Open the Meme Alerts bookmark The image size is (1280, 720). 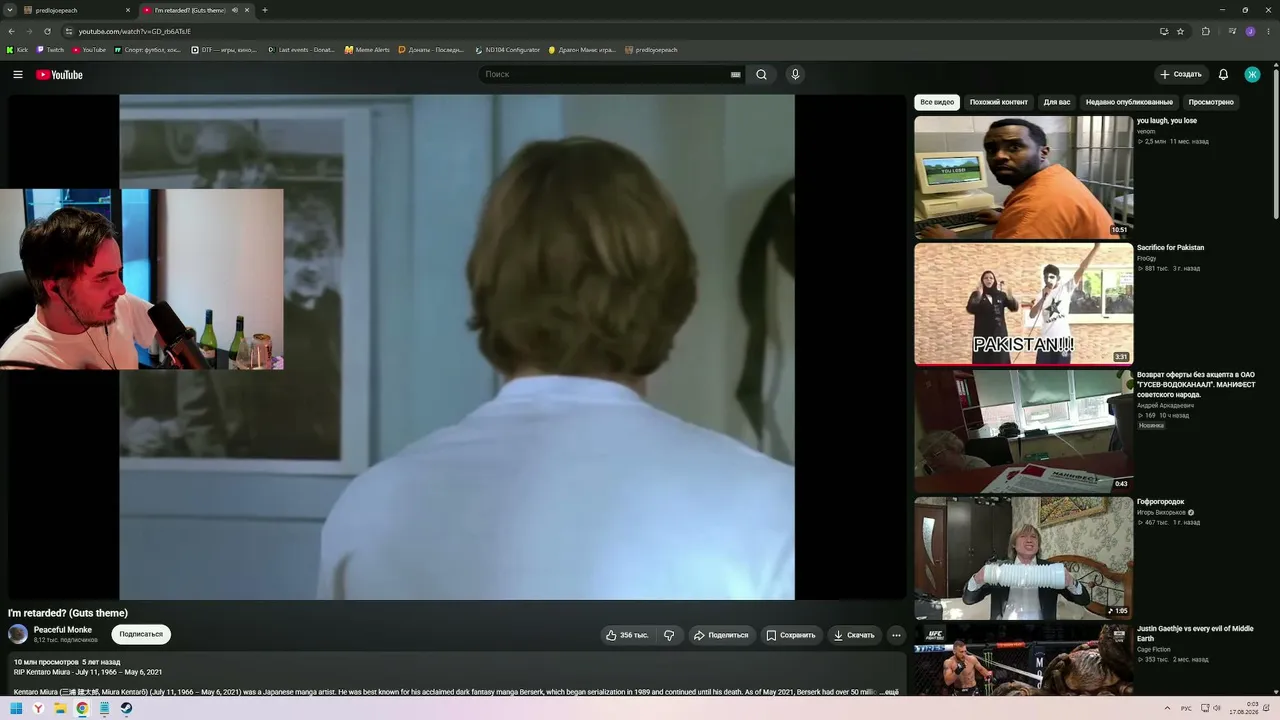367,50
